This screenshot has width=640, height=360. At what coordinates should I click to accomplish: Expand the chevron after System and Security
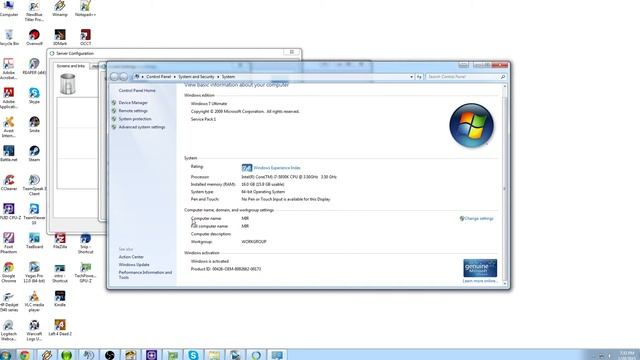click(218, 77)
